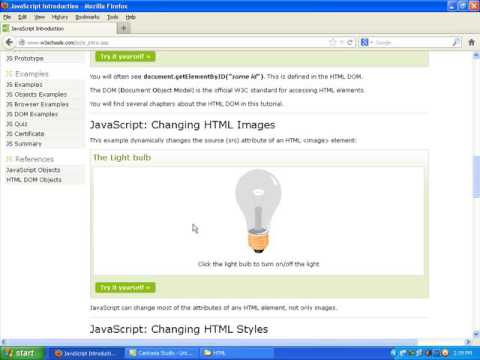The height and width of the screenshot is (360, 480).
Task: Switch to Firefox JavaScript Introduction taskbar button
Action: [86, 353]
